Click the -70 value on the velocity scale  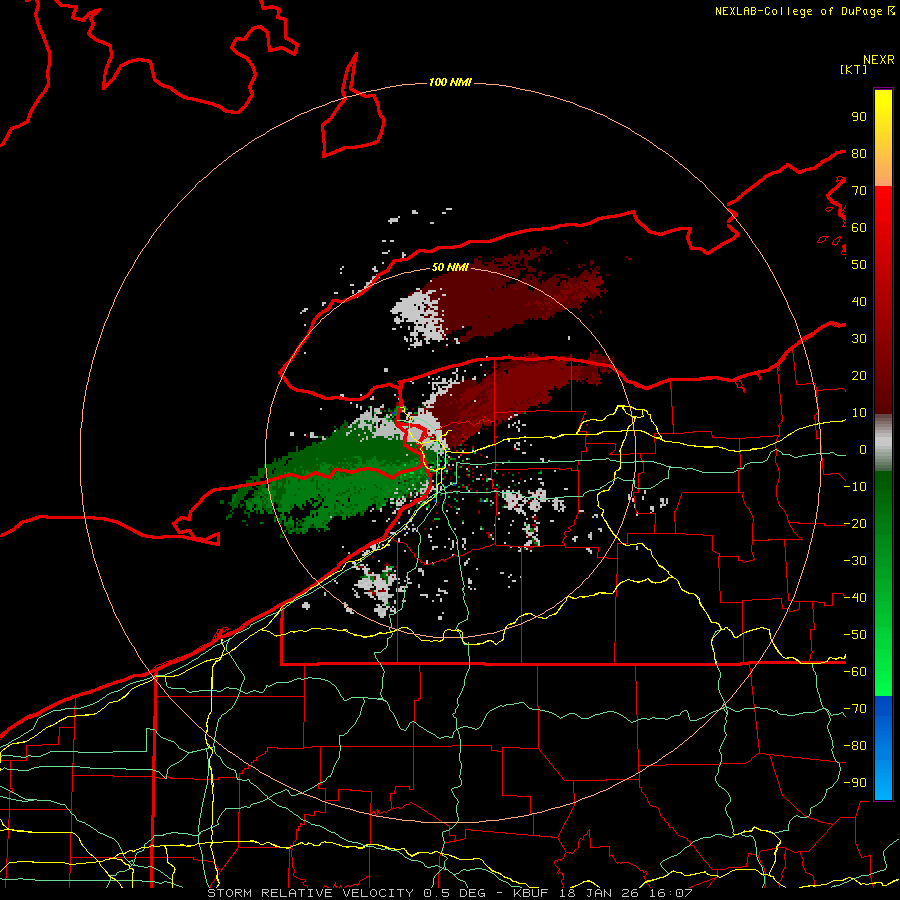point(855,709)
